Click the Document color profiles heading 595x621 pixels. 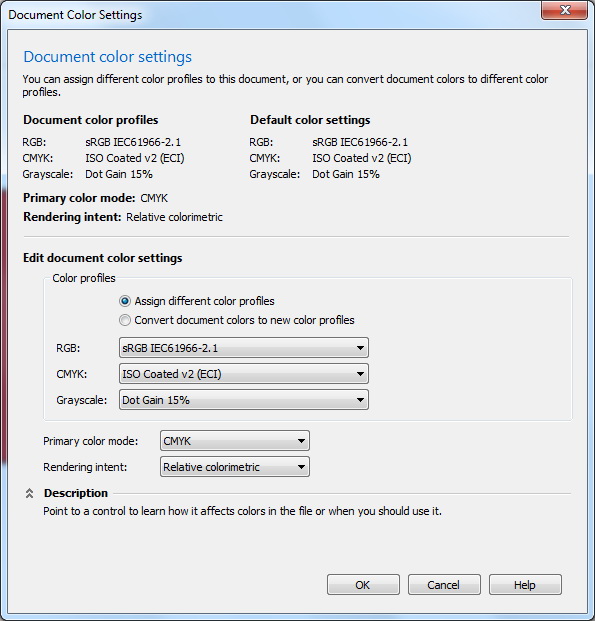[91, 120]
